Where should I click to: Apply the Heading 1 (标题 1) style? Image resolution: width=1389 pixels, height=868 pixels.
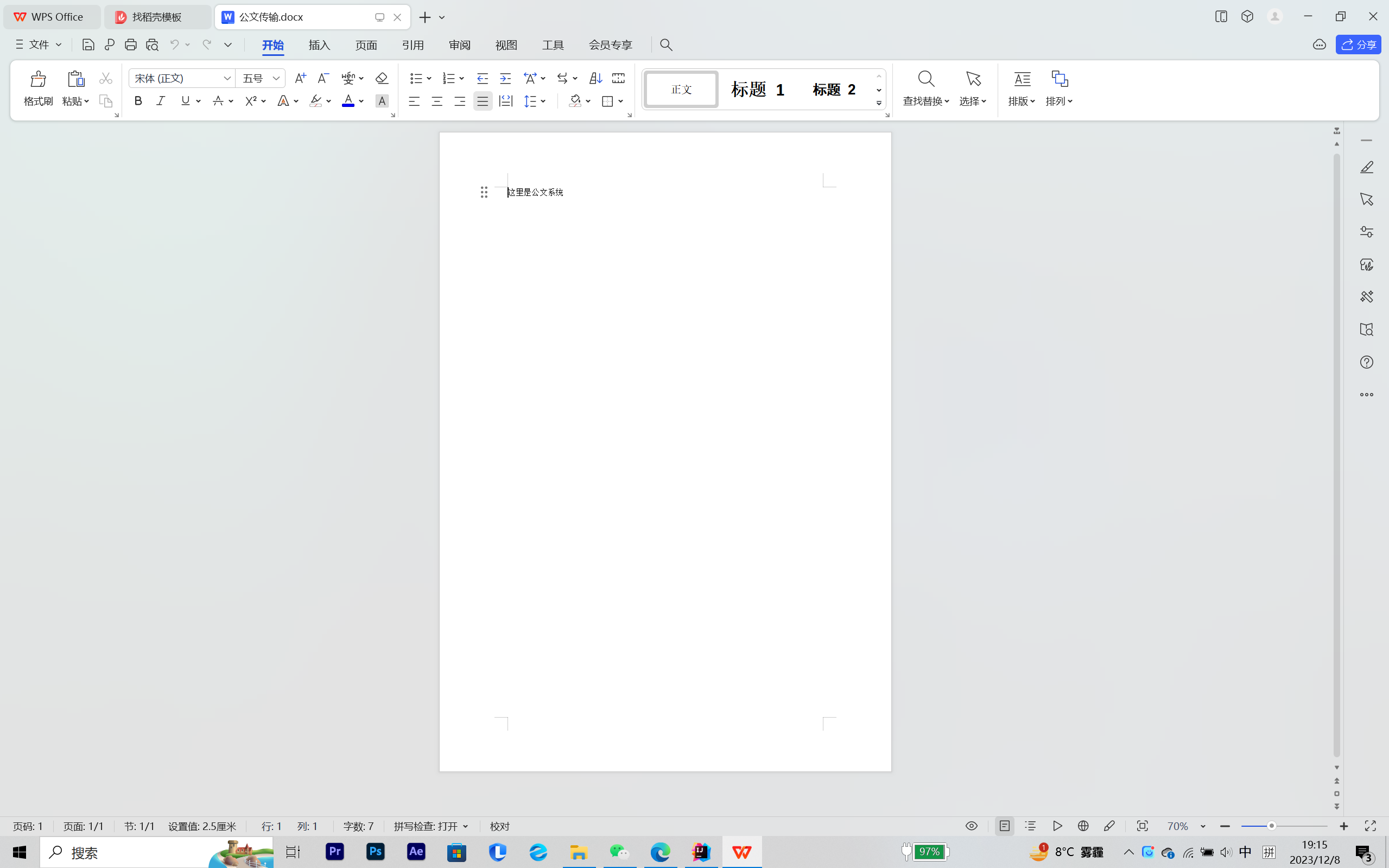[x=758, y=90]
